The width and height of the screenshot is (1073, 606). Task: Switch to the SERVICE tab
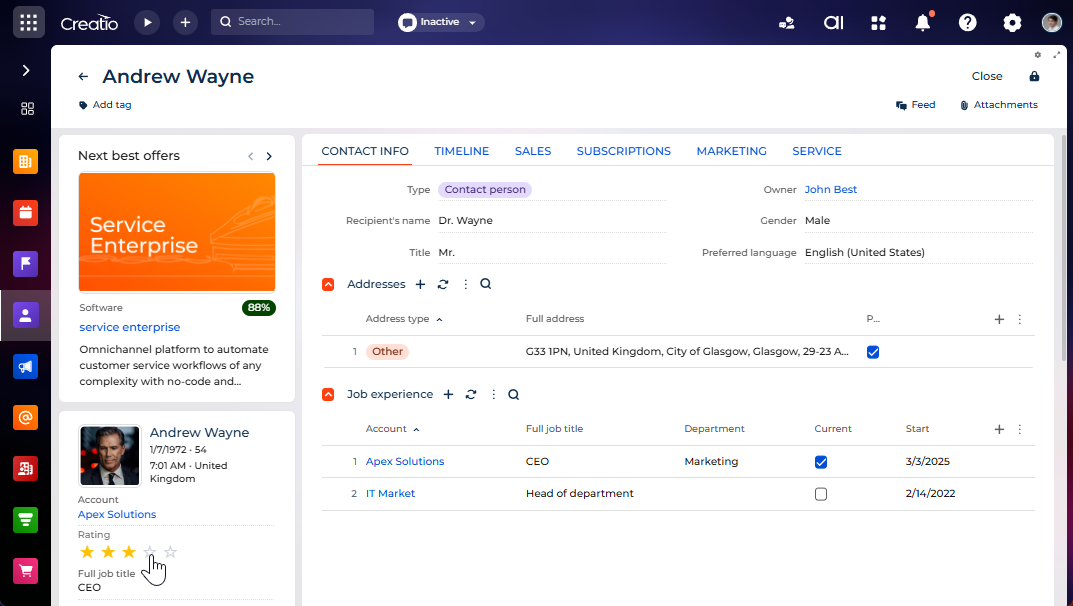pos(816,151)
